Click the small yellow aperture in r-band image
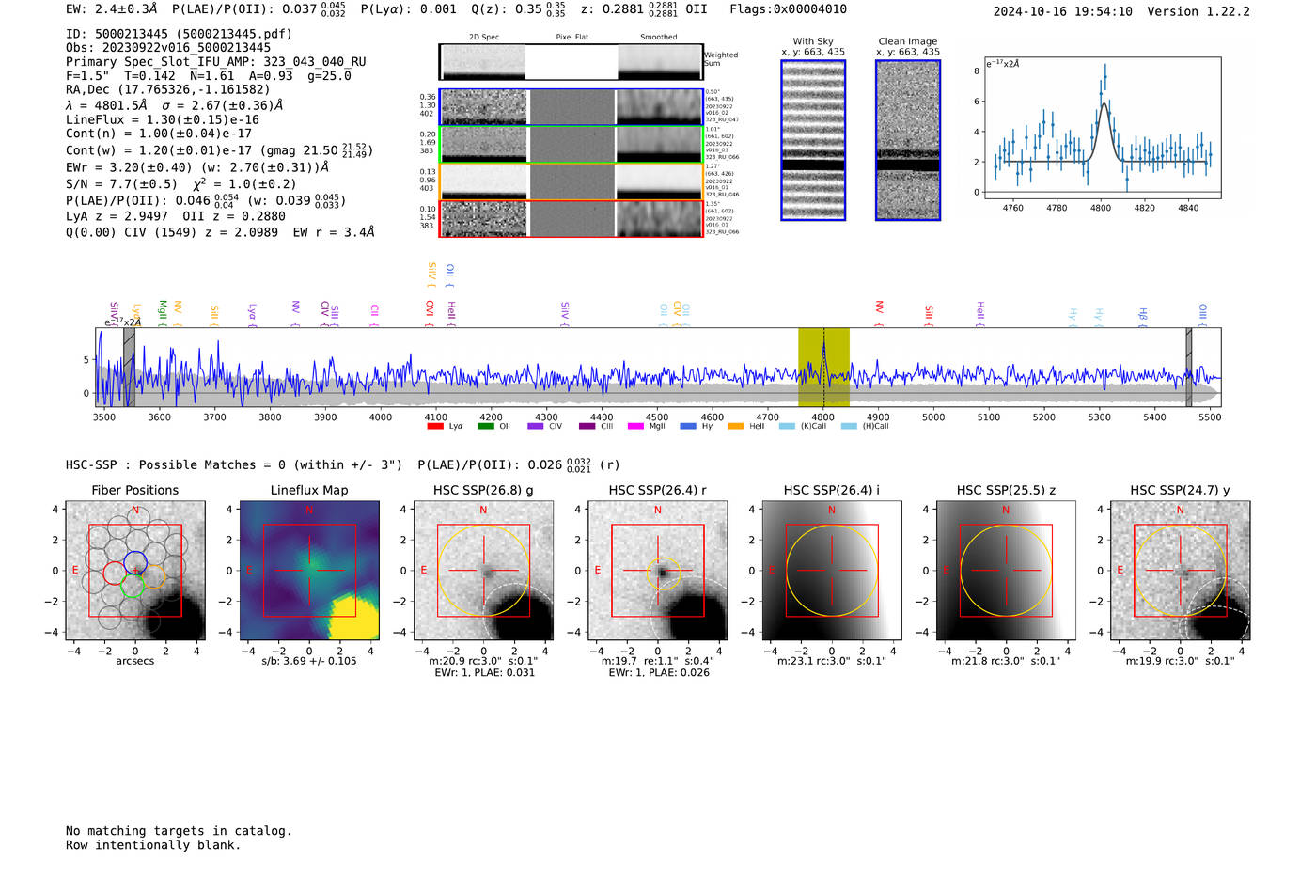Viewport: 1316px width, 896px height. (664, 574)
